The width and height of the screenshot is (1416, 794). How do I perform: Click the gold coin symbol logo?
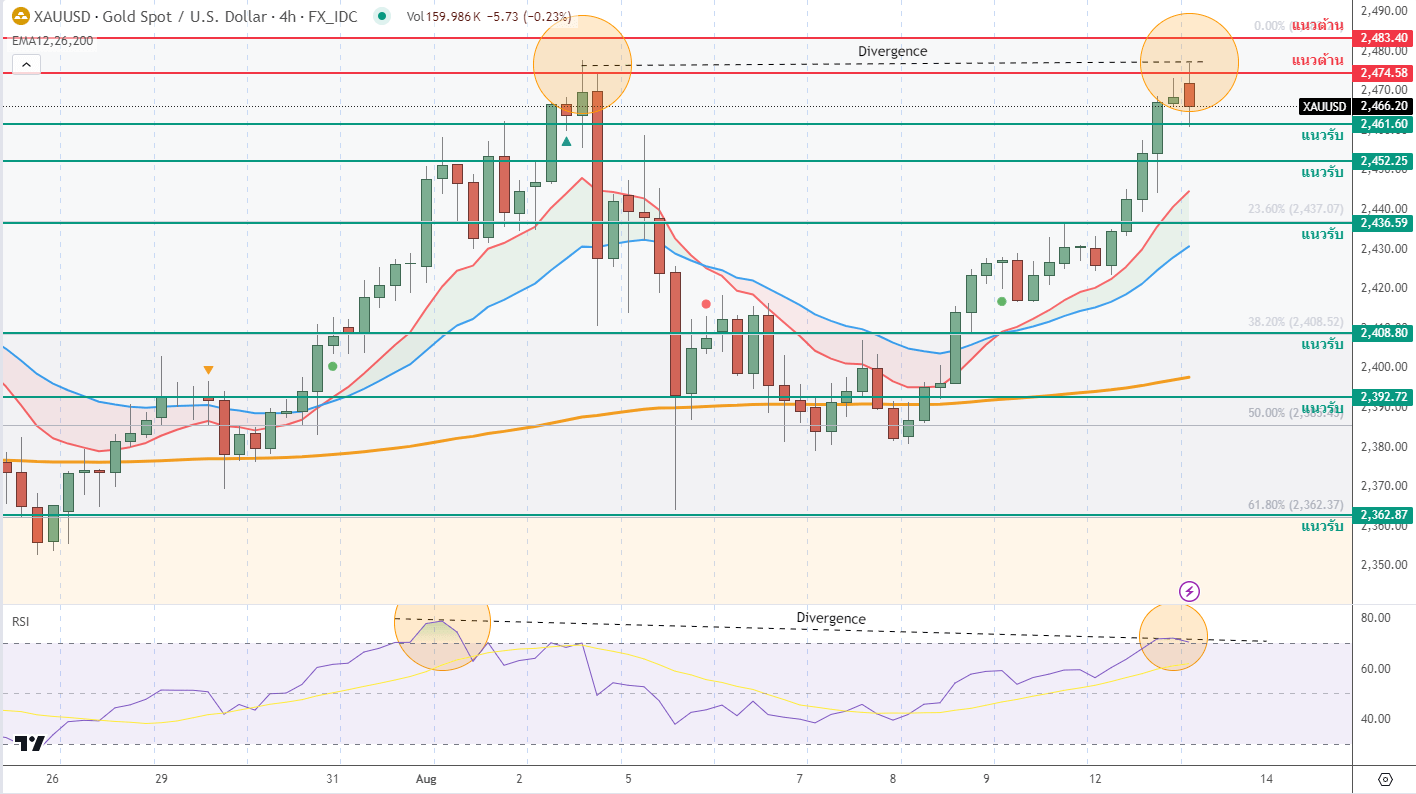pyautogui.click(x=20, y=16)
